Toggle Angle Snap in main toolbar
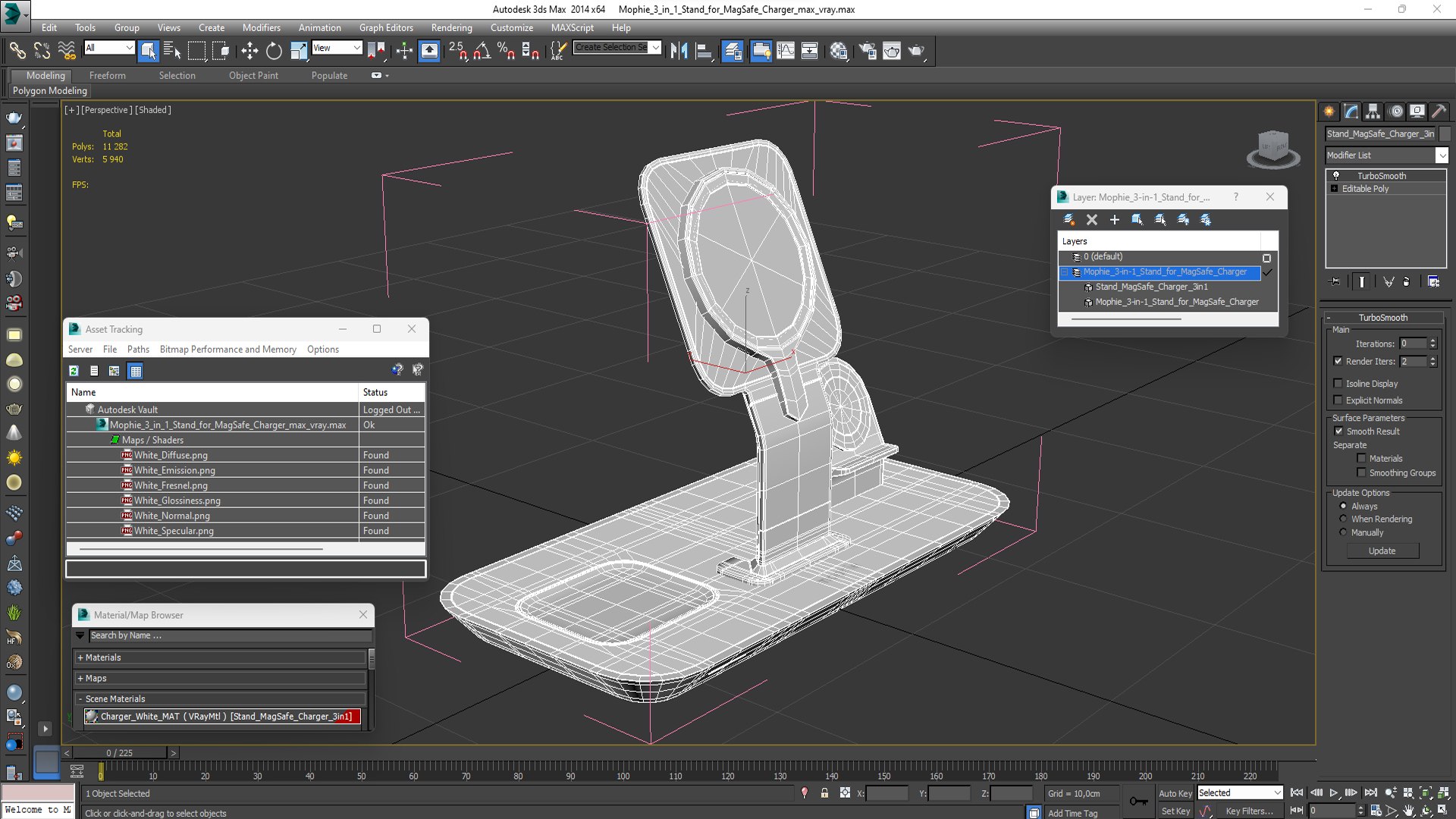This screenshot has width=1456, height=819. (482, 51)
